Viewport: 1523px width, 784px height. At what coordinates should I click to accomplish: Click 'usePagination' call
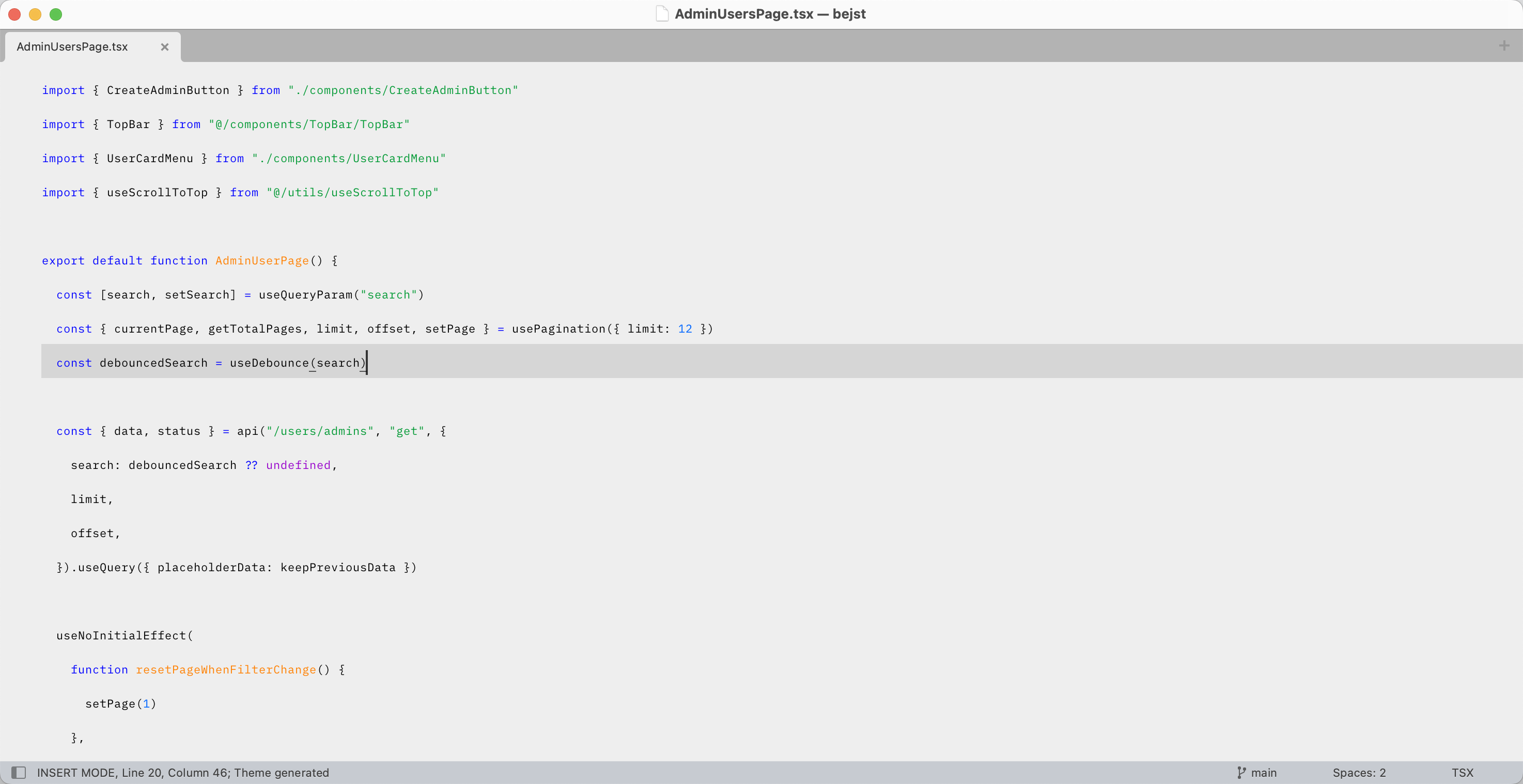[558, 329]
